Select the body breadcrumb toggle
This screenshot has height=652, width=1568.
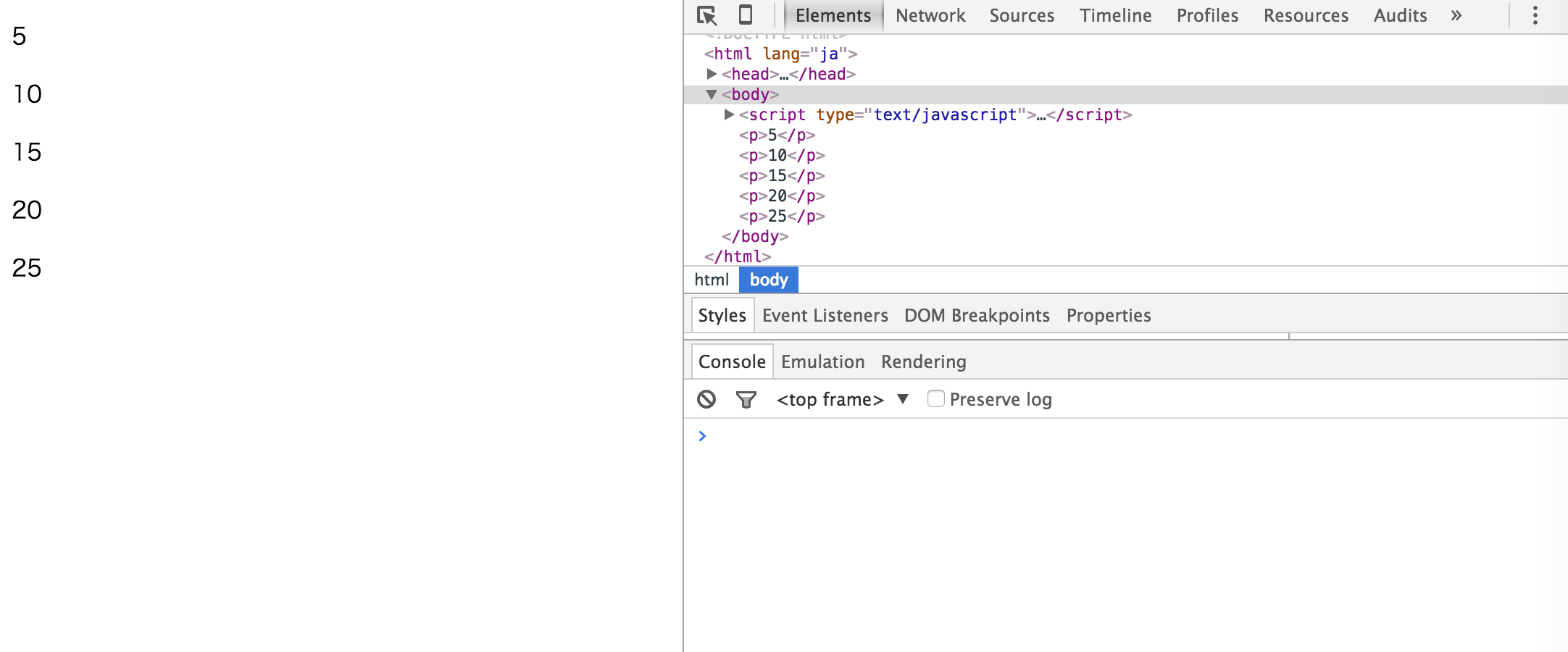(x=767, y=280)
